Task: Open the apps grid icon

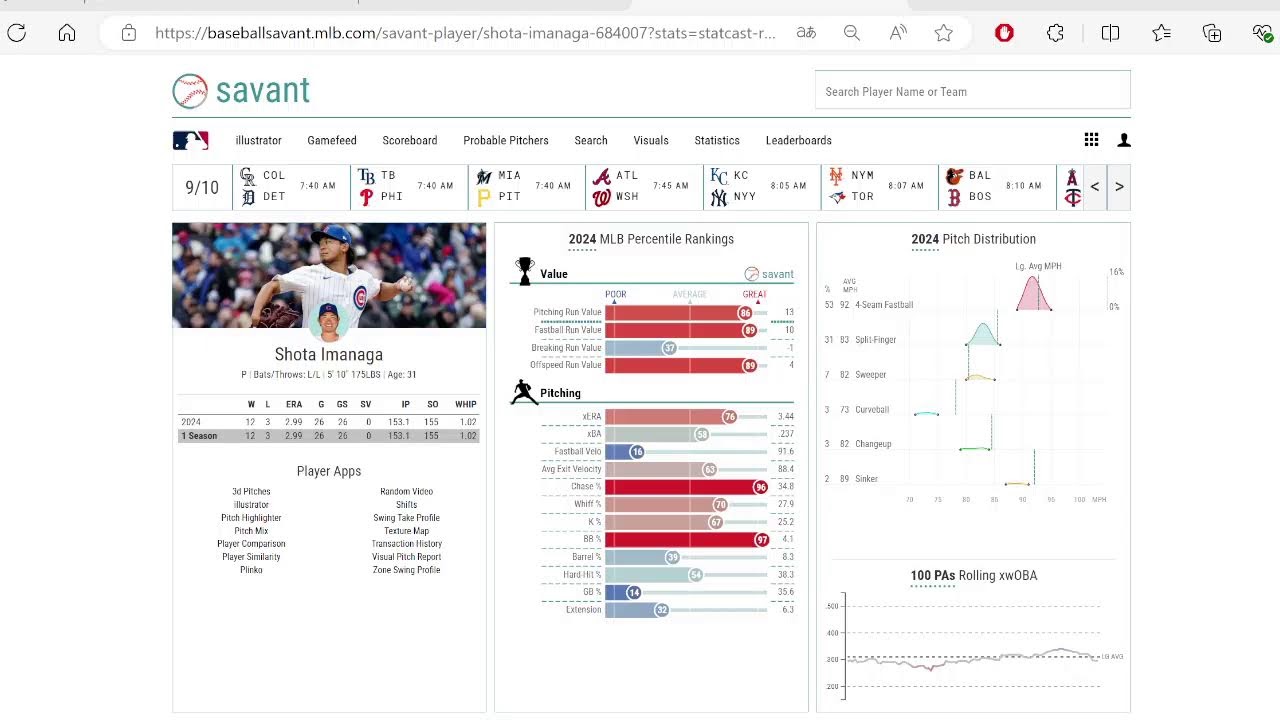Action: coord(1092,140)
